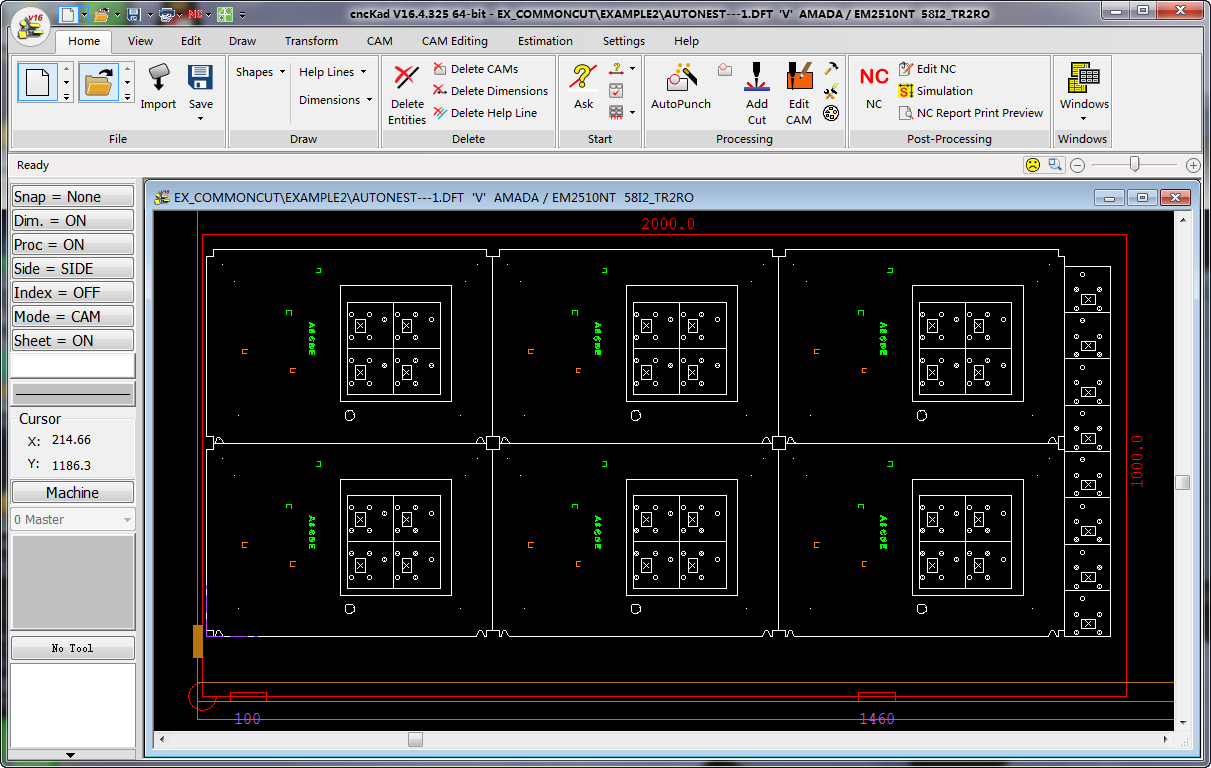The width and height of the screenshot is (1211, 768).
Task: Toggle Proc = ON setting
Action: coord(72,245)
